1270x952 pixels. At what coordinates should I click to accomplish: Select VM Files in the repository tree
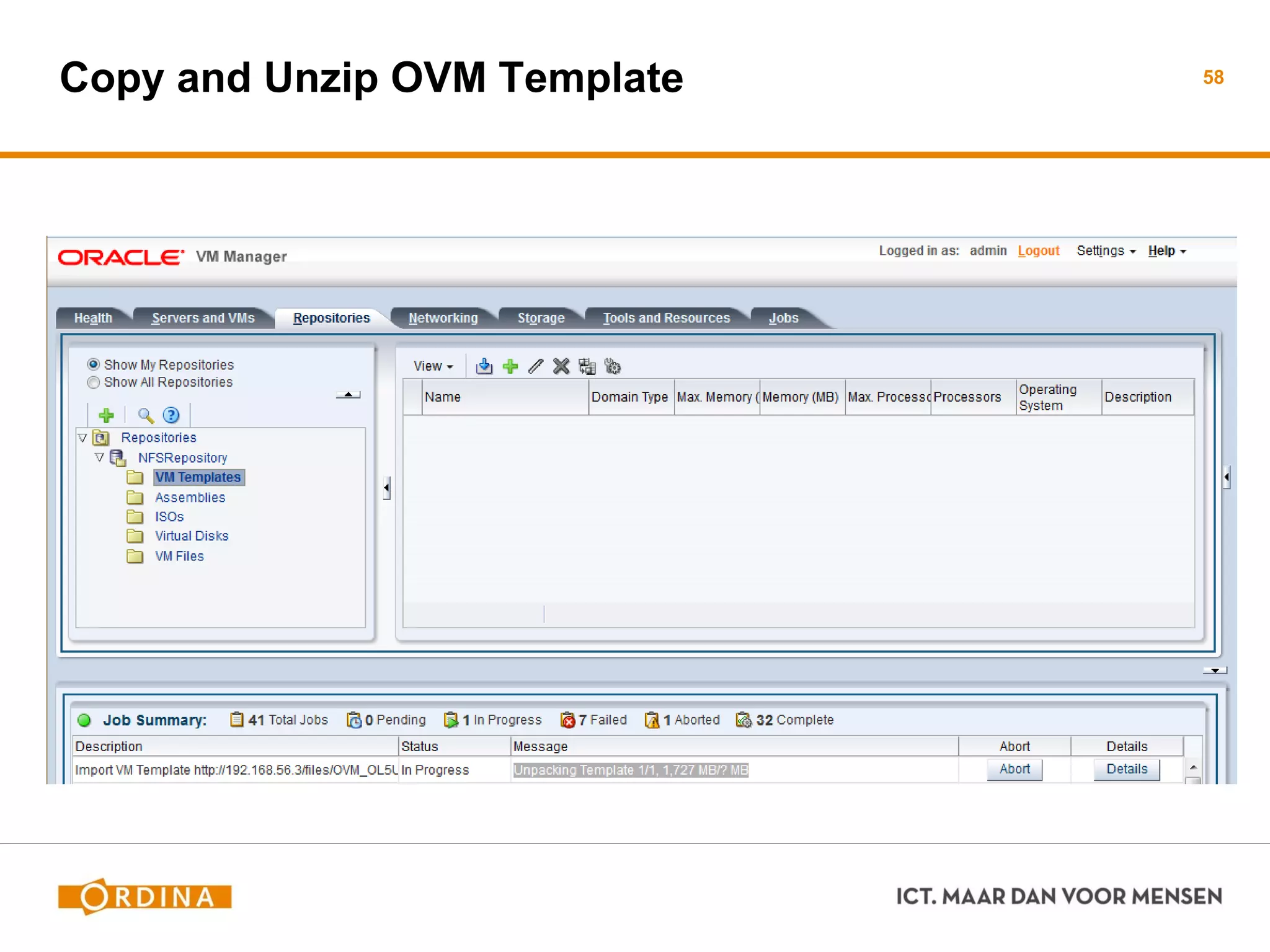[180, 557]
